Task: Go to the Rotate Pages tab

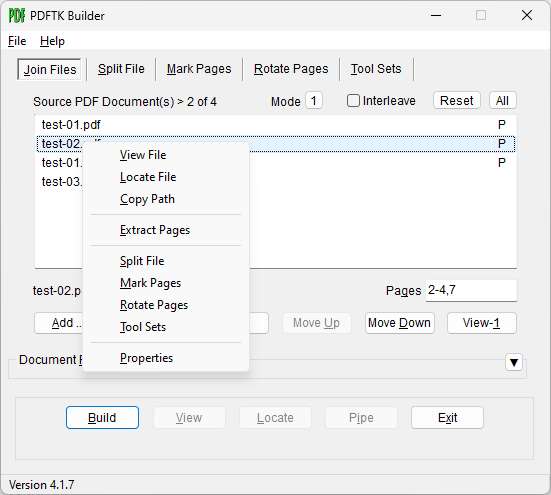Action: 291,69
